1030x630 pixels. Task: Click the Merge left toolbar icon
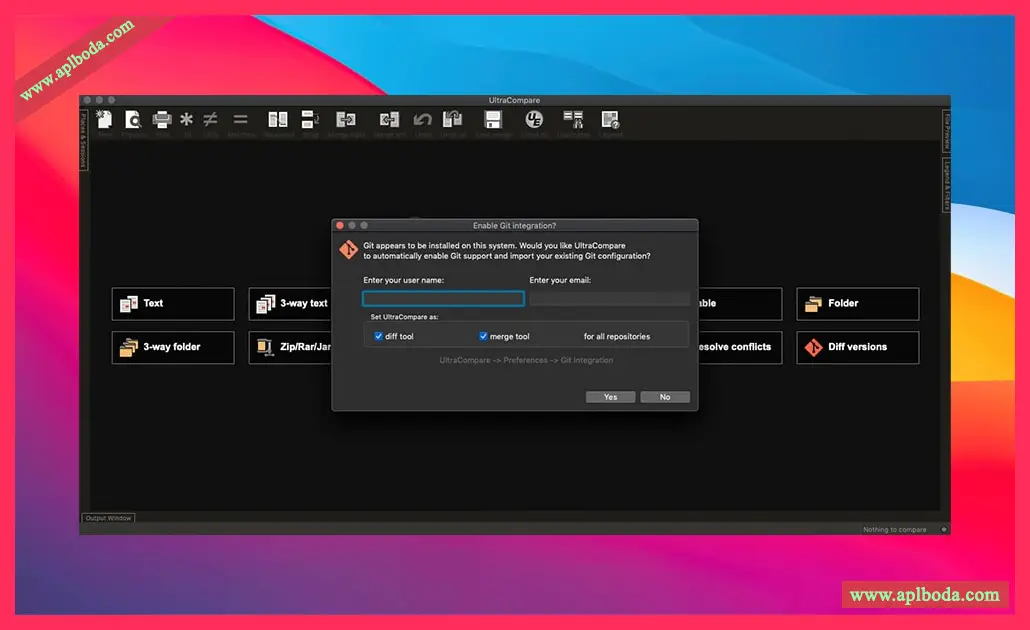(389, 120)
